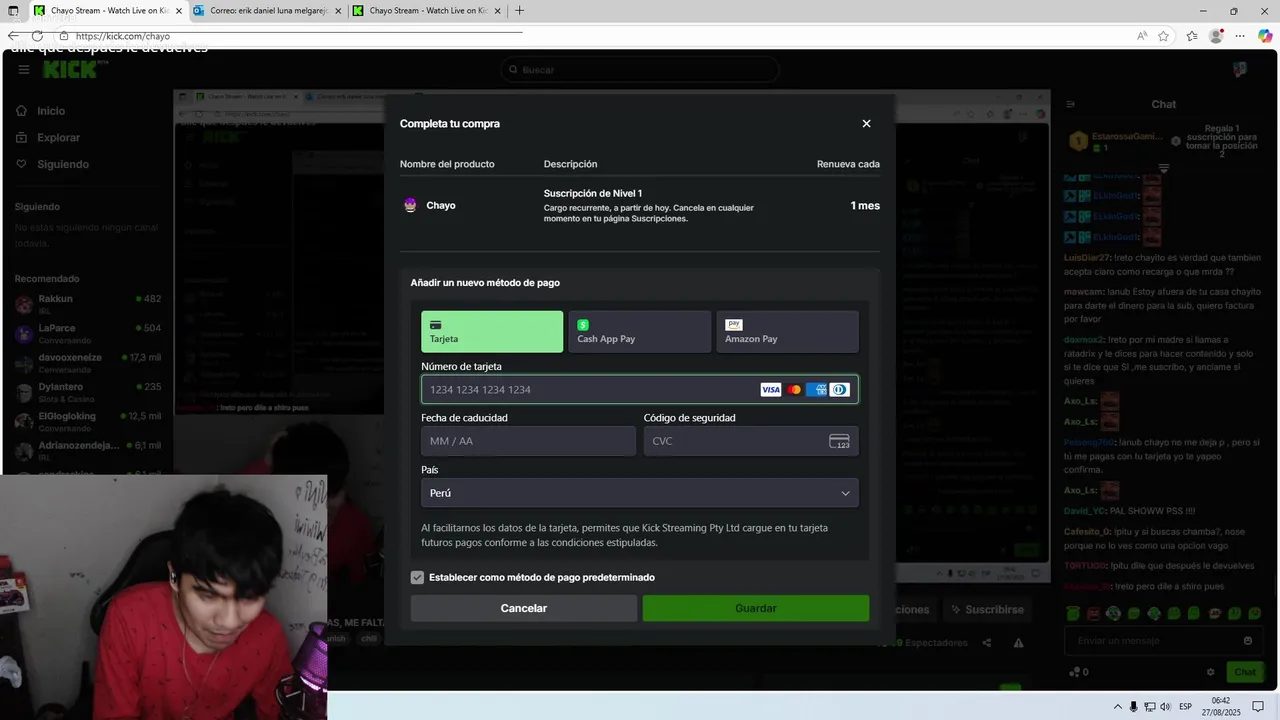Select the Tarjeta payment method
This screenshot has height=720, width=1280.
coord(492,331)
